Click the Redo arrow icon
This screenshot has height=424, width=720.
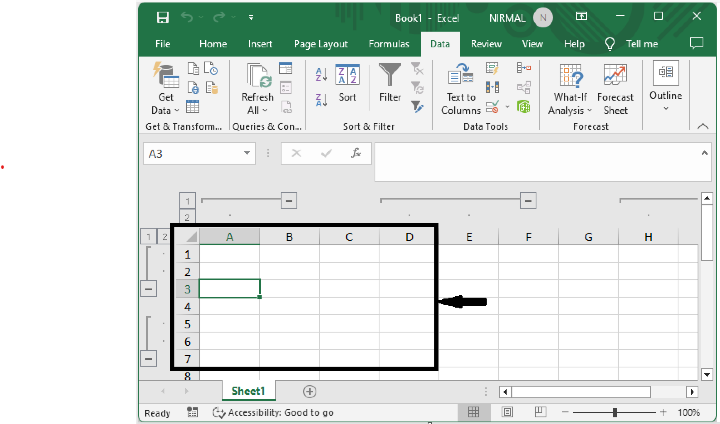(x=219, y=17)
